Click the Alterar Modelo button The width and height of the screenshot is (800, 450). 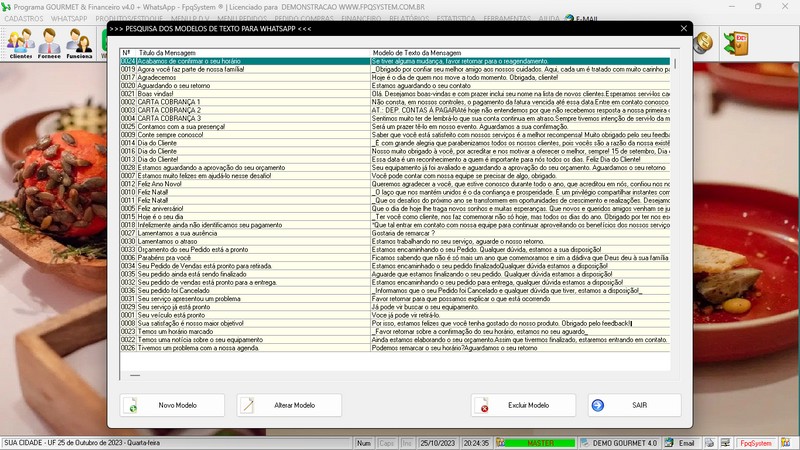click(x=289, y=405)
